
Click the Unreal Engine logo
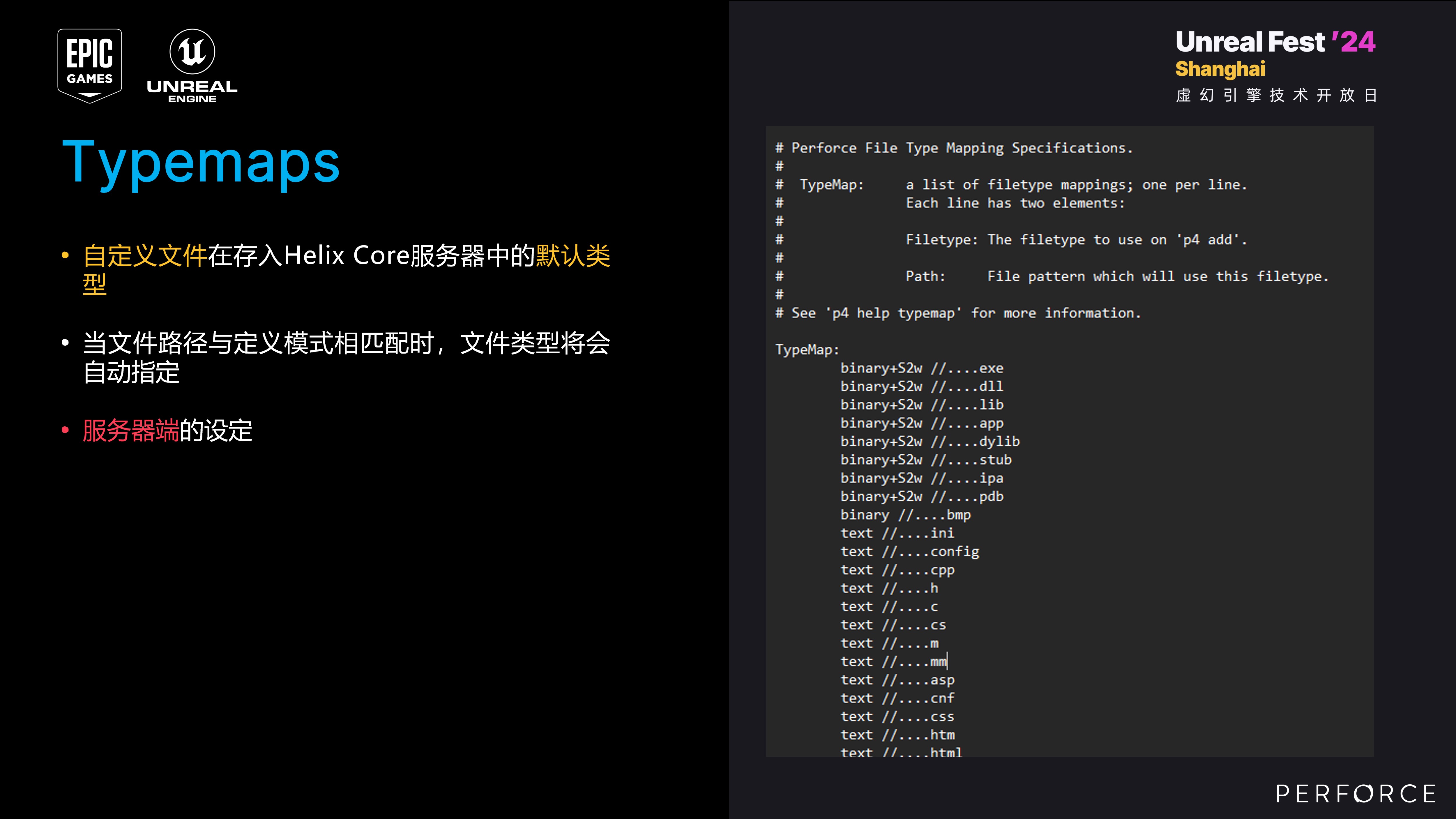tap(192, 66)
